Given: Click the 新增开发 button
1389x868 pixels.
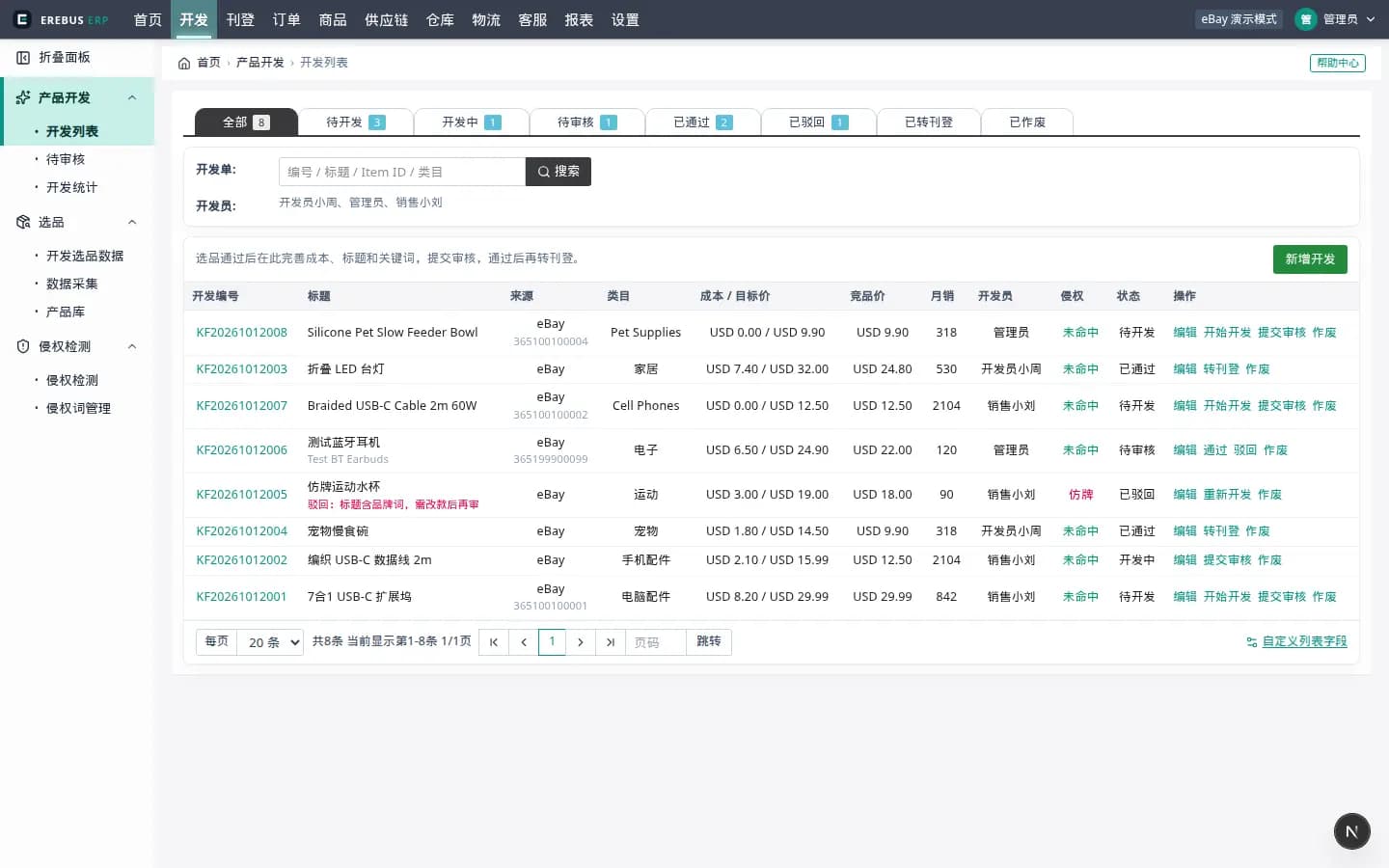Looking at the screenshot, I should [x=1310, y=259].
